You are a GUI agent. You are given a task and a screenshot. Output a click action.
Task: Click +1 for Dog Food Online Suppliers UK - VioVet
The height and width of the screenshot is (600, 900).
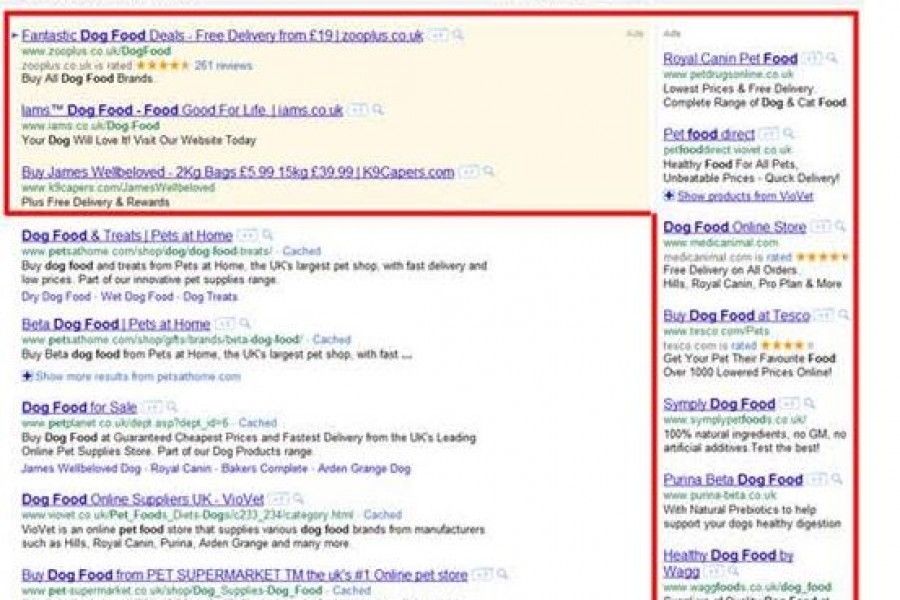point(278,499)
